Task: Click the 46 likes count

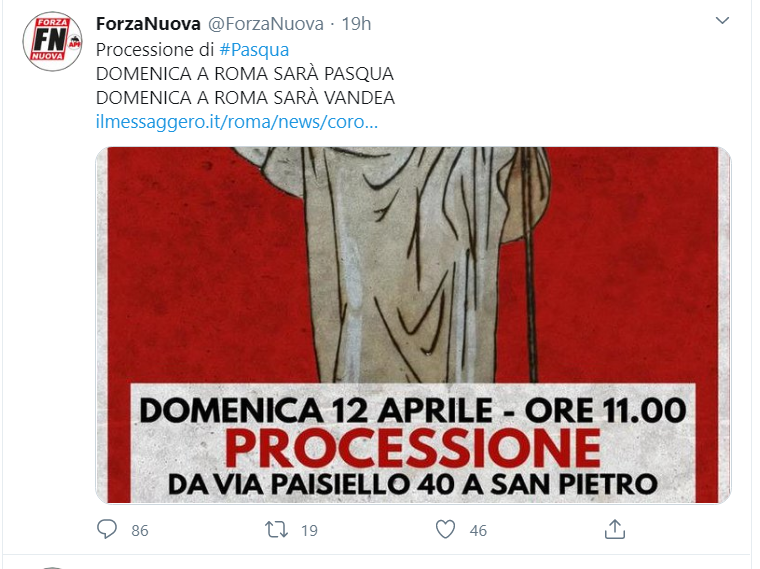Action: point(478,530)
